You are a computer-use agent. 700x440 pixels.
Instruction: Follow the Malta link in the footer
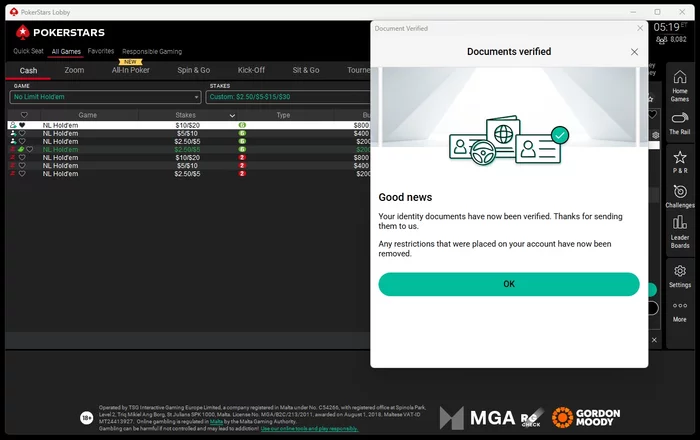[x=217, y=421]
